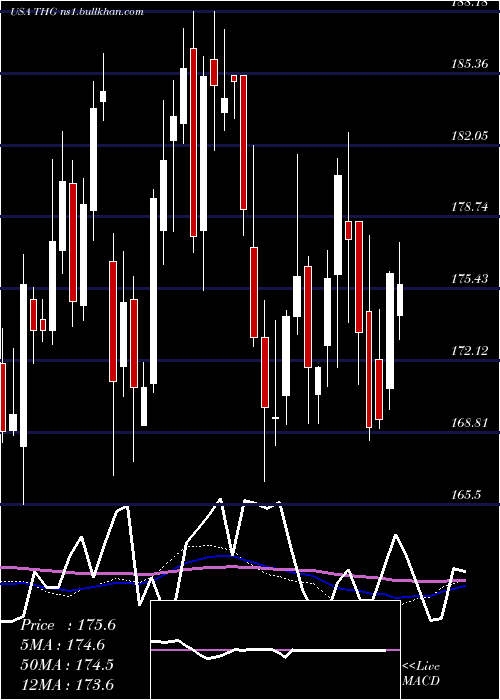Click the 182.05 price axis label

pyautogui.click(x=469, y=136)
